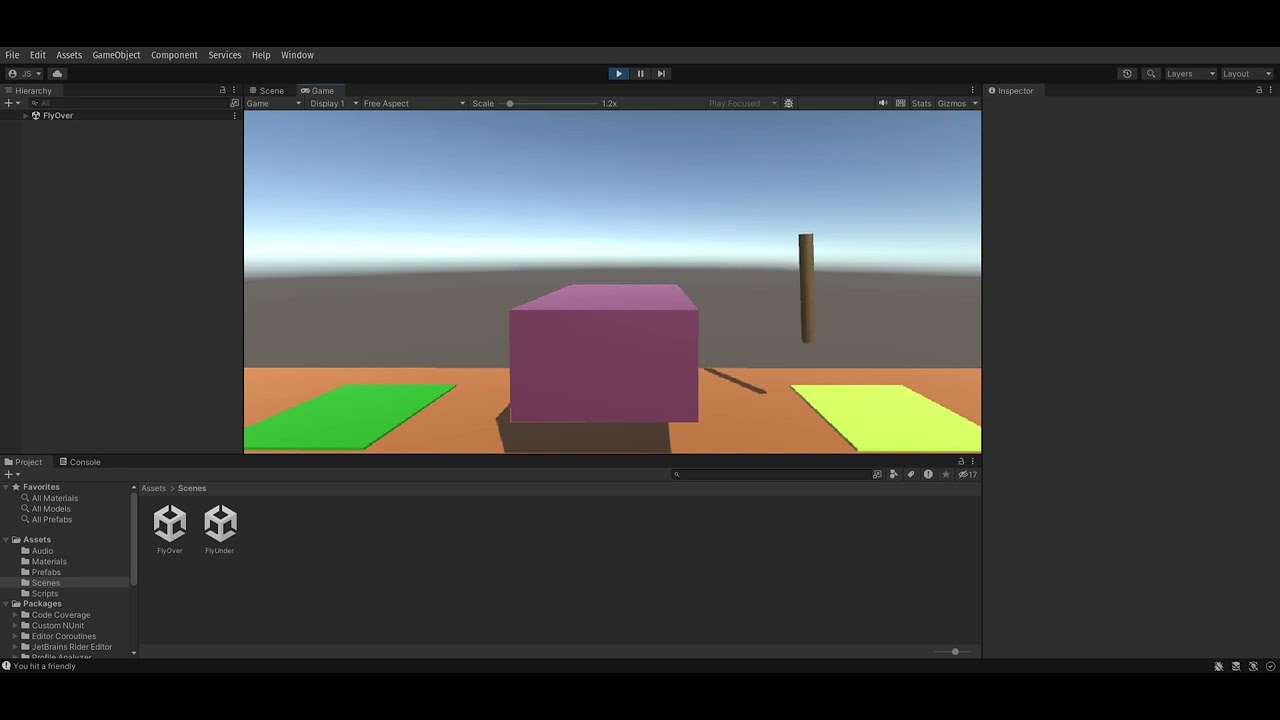This screenshot has height=720, width=1280.
Task: Pause the game with the Pause button
Action: (640, 73)
